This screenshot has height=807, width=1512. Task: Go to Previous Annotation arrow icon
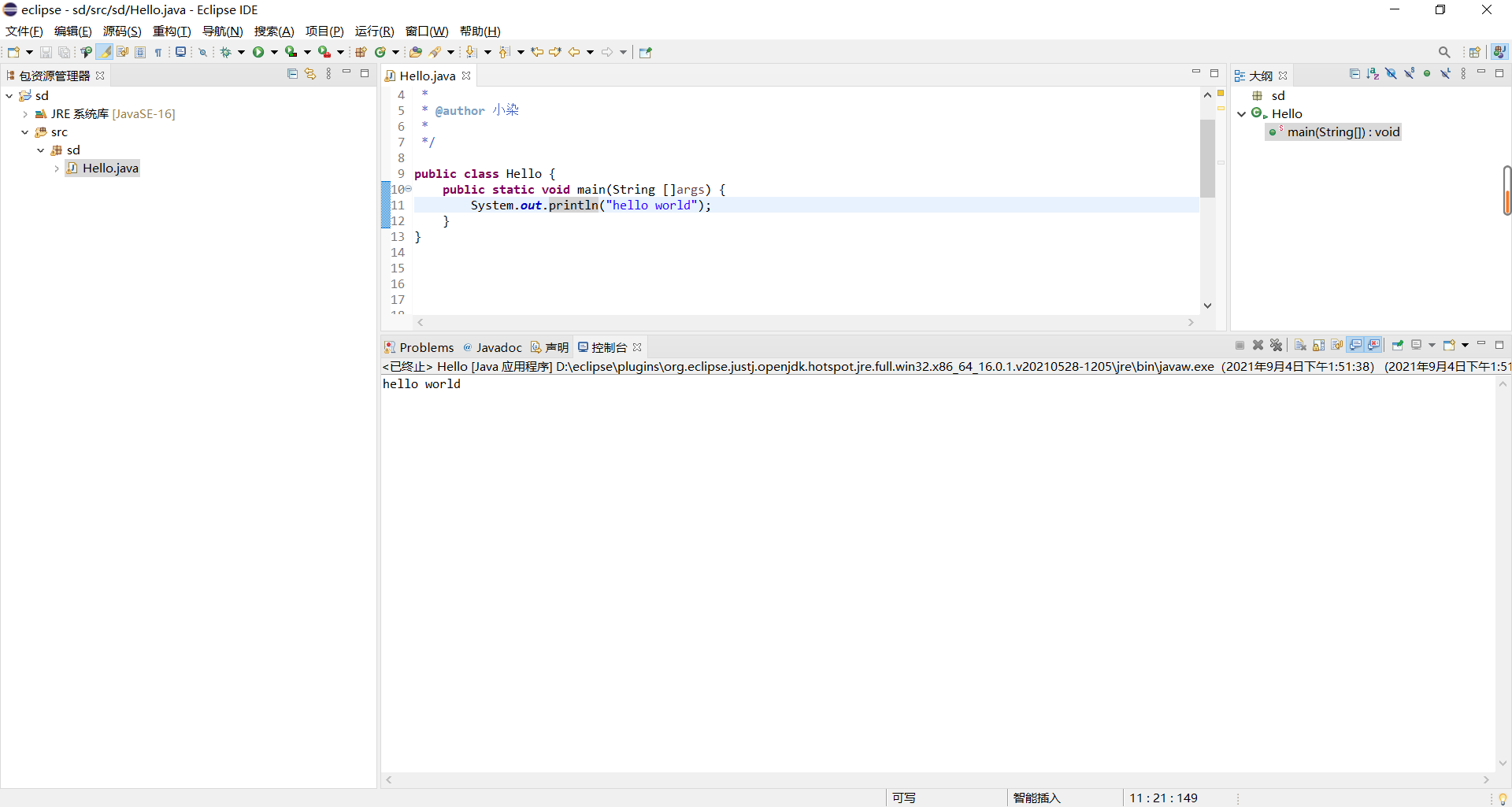(x=504, y=52)
